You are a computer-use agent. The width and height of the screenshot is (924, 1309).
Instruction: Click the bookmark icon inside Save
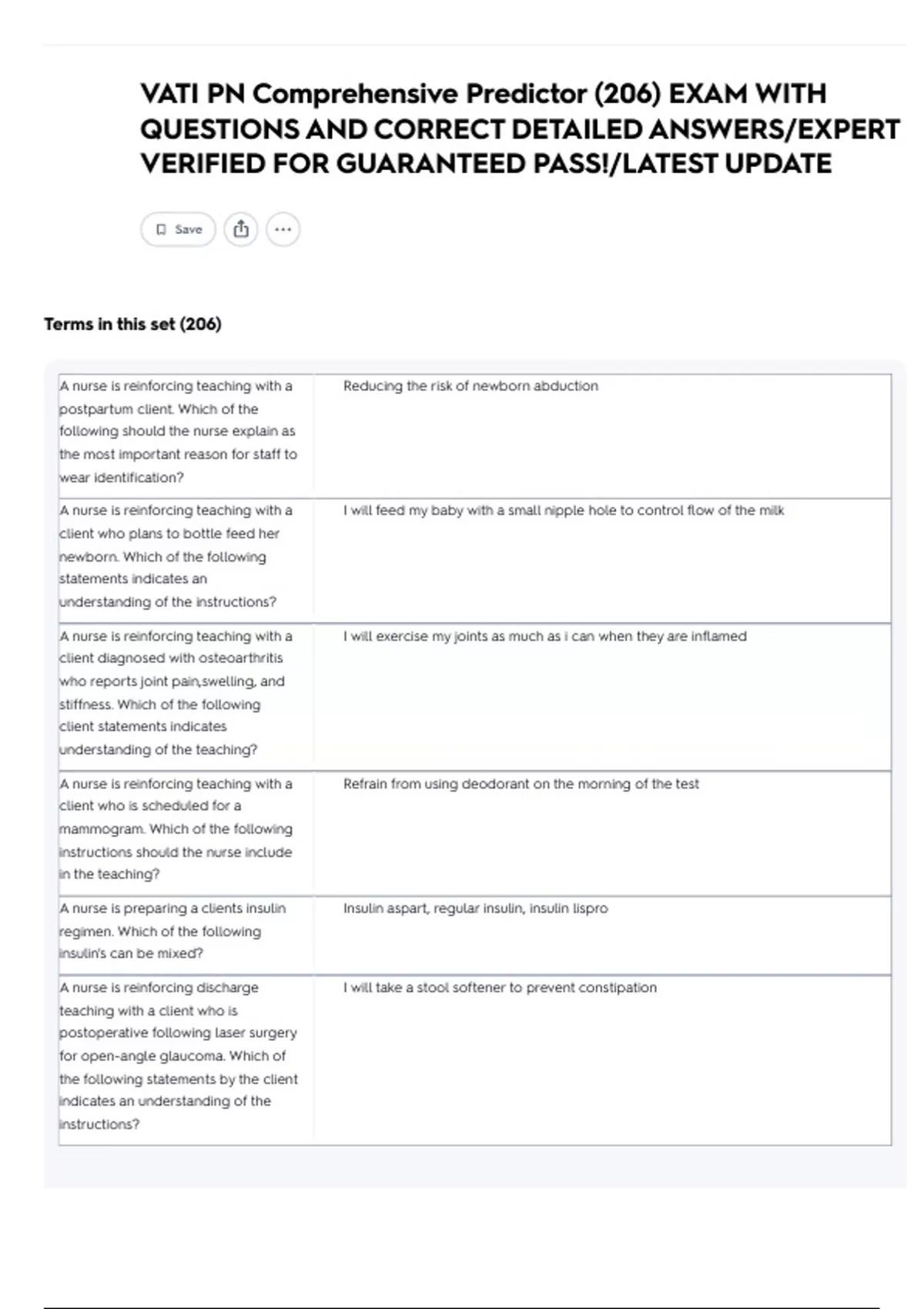[x=161, y=229]
